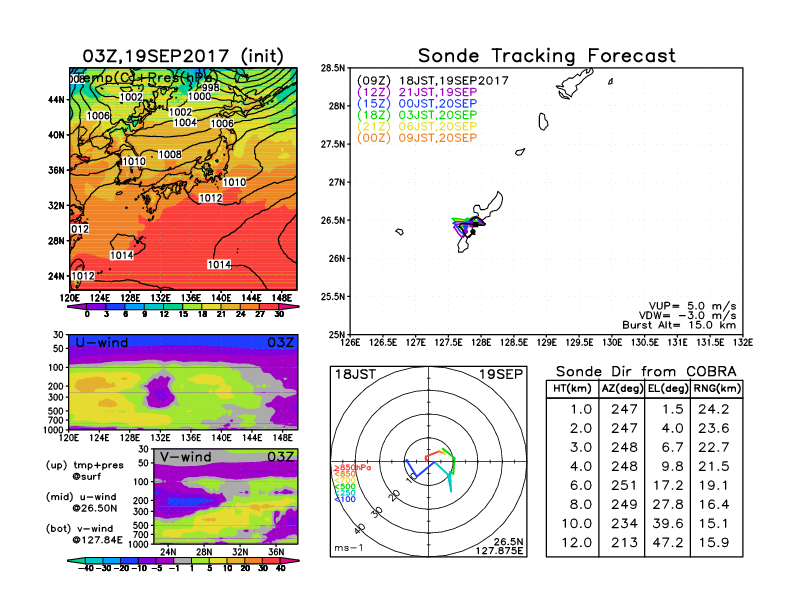Click the '28.5N' latitude label on tracking map
Viewport: 792px width, 612px height.
point(333,68)
